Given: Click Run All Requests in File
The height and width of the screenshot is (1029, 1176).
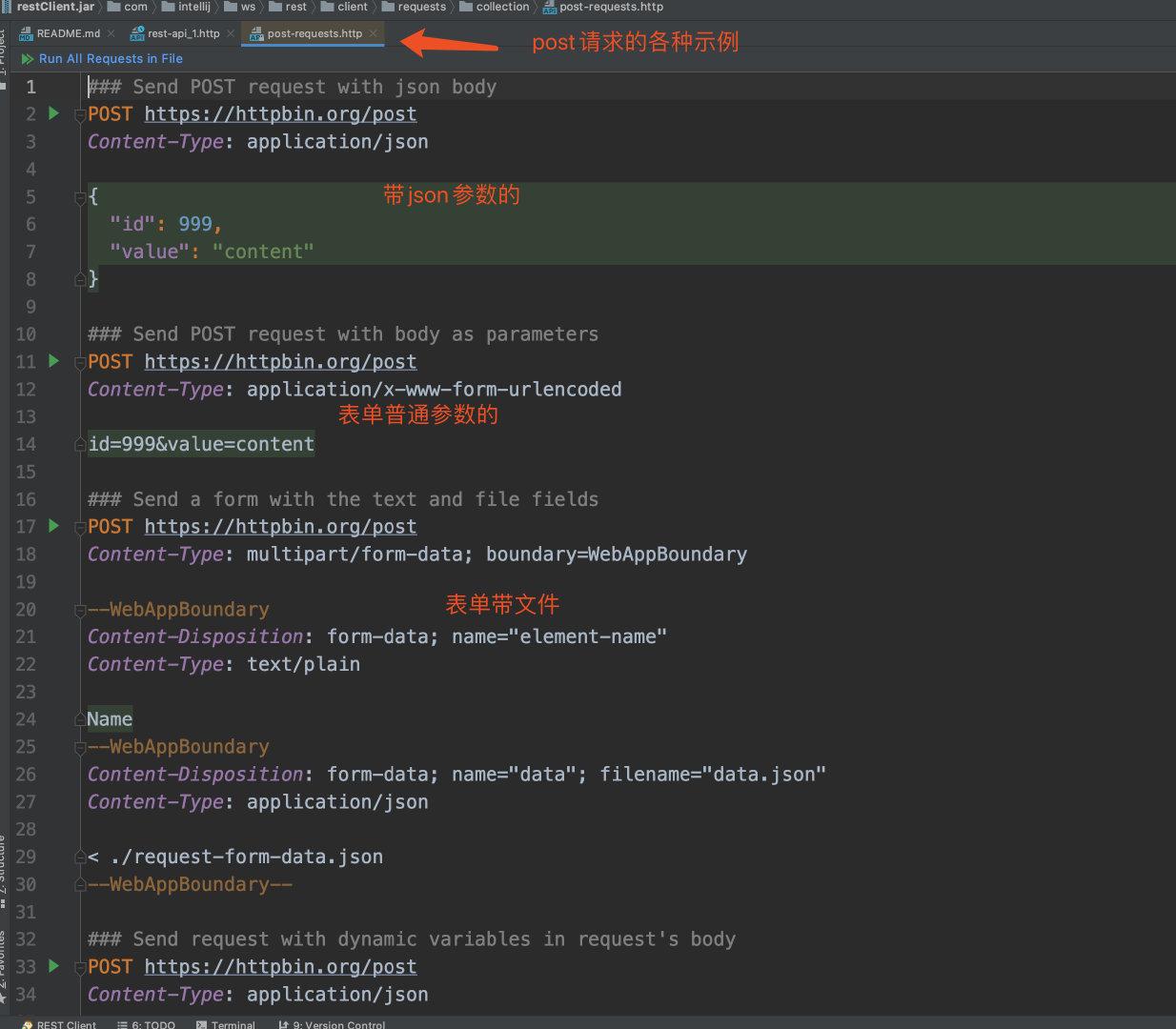Looking at the screenshot, I should (x=111, y=59).
